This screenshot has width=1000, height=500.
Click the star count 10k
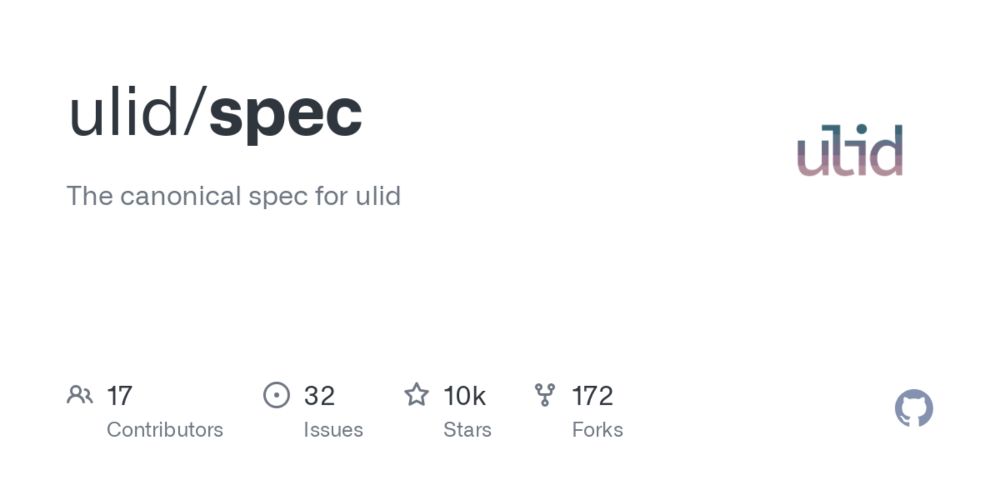pyautogui.click(x=464, y=396)
